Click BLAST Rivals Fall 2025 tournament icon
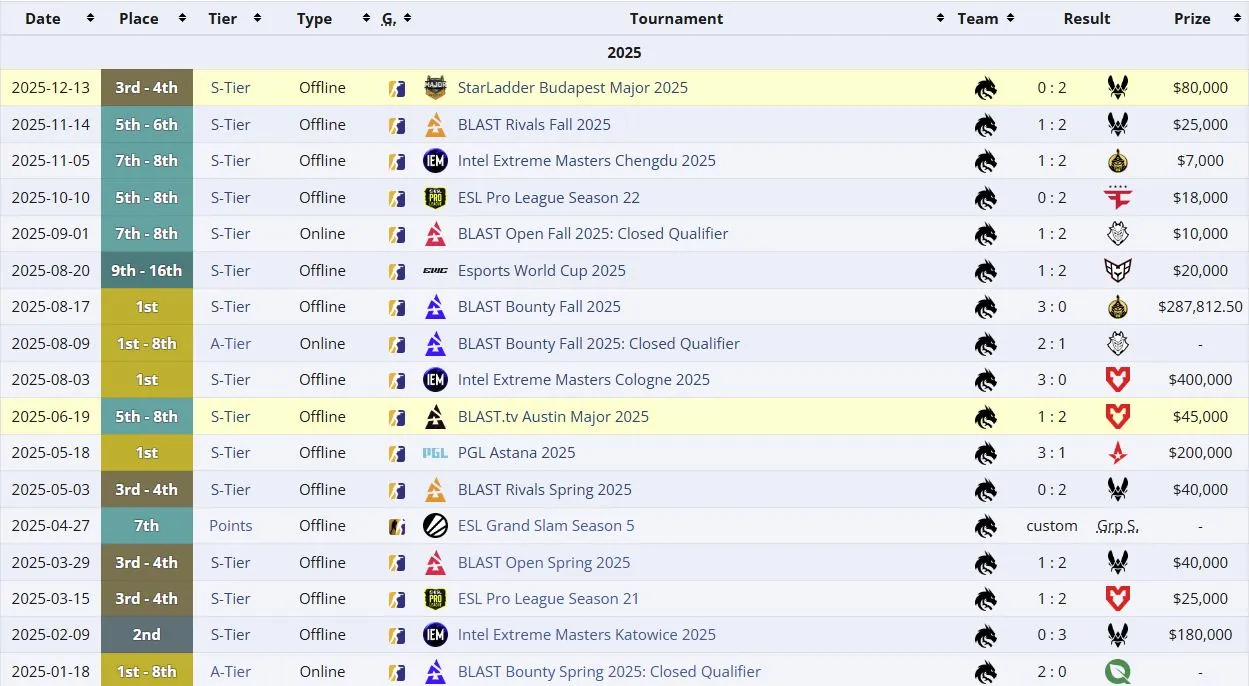Image resolution: width=1249 pixels, height=686 pixels. (435, 125)
